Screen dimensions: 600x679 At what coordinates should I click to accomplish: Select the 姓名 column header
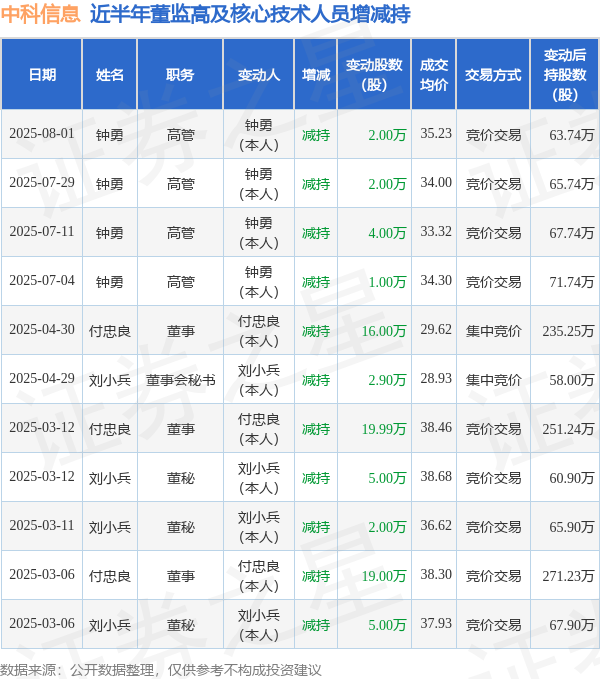(x=110, y=75)
